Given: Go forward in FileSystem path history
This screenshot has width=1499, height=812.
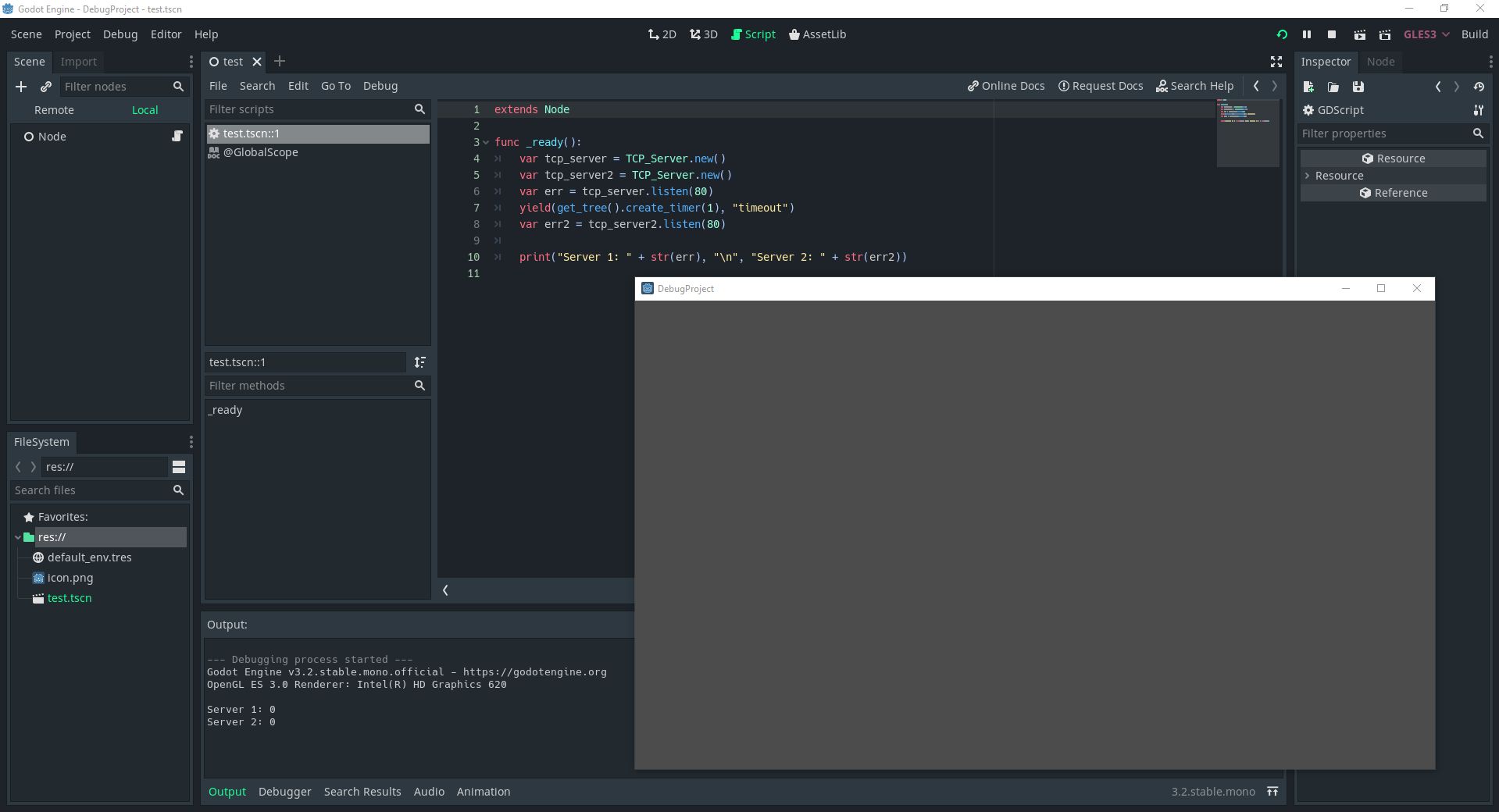Looking at the screenshot, I should click(x=33, y=467).
